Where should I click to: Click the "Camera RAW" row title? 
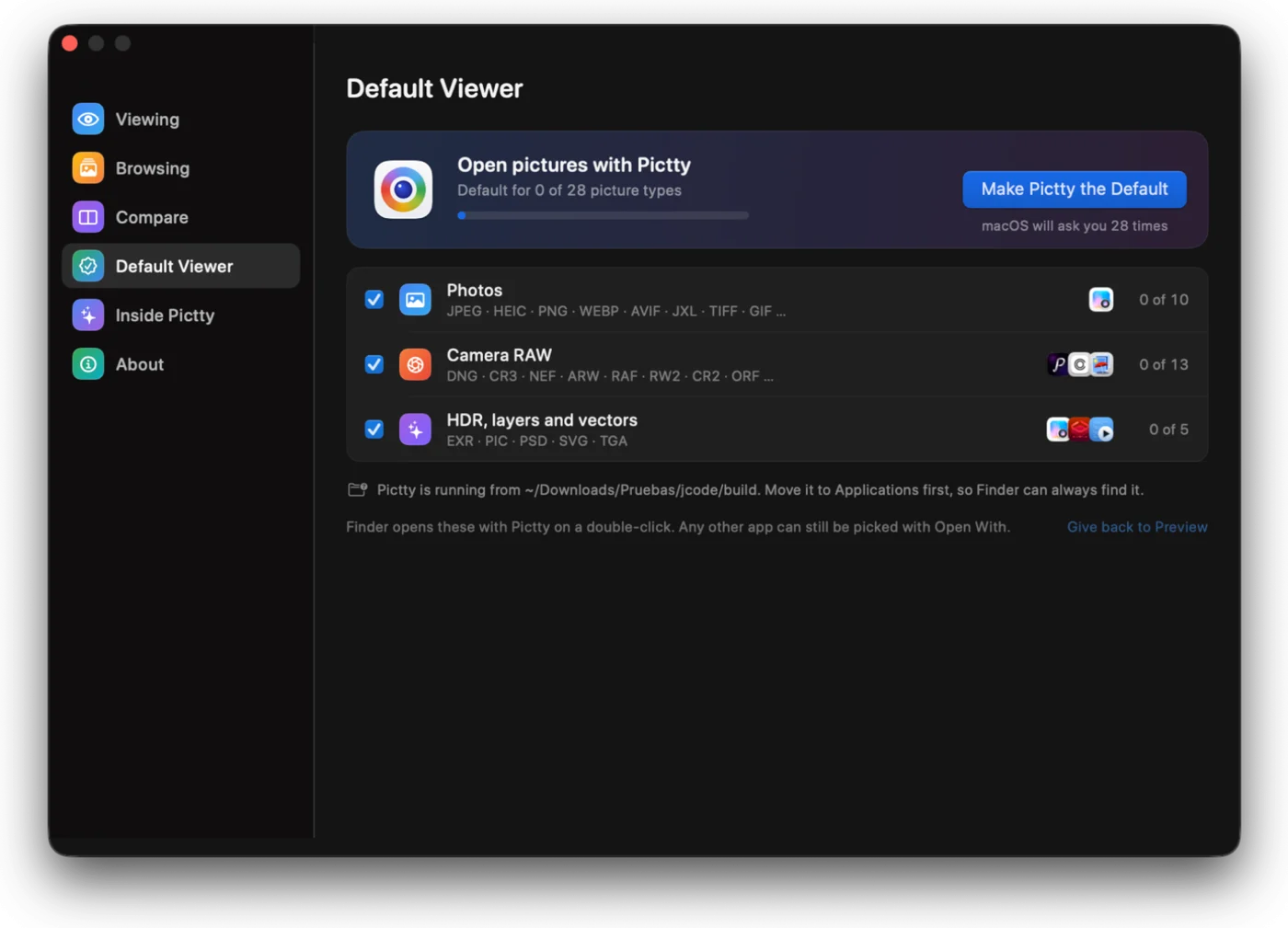500,355
